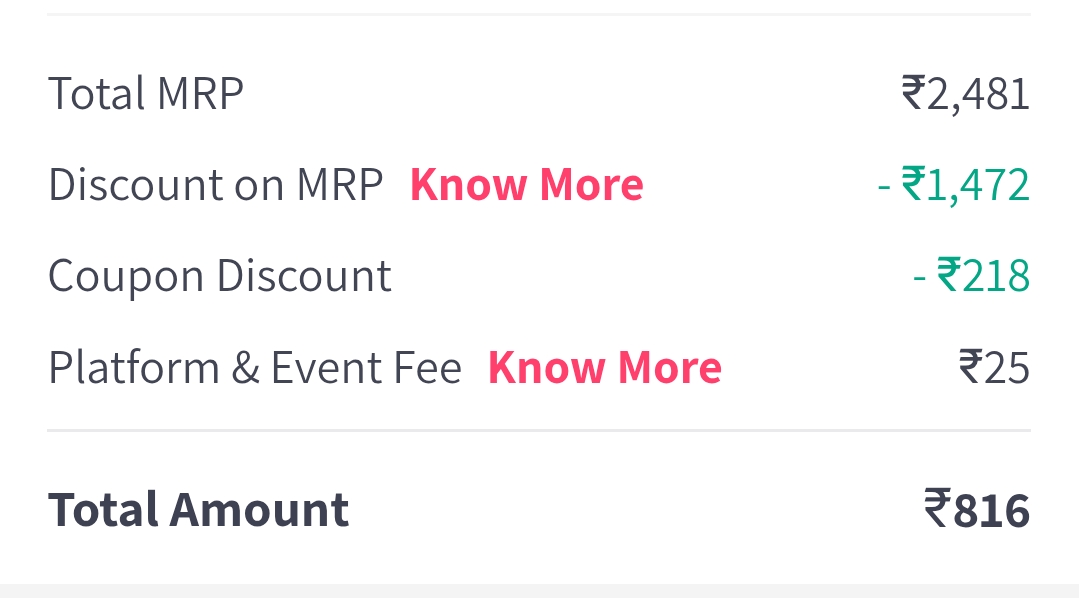Image resolution: width=1079 pixels, height=598 pixels.
Task: Click the green rupee symbol before 1,472
Action: point(912,185)
